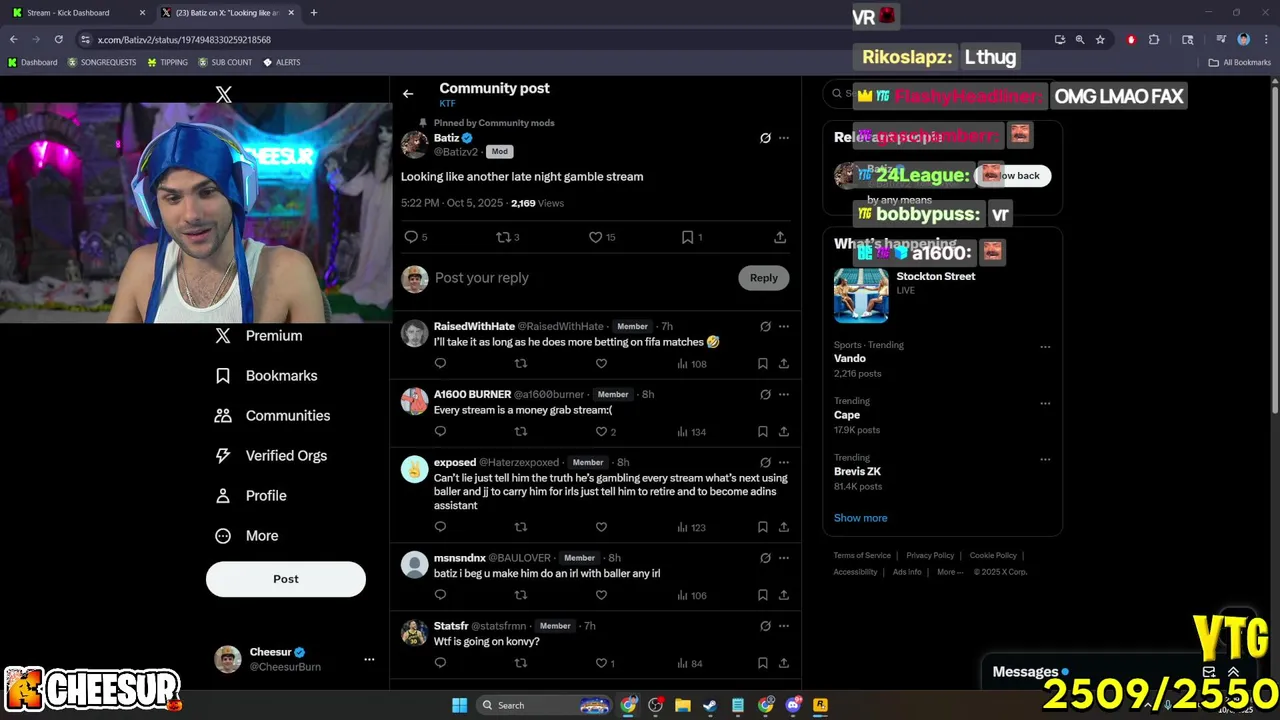Share Batiz's post
1280x720 pixels.
point(780,237)
